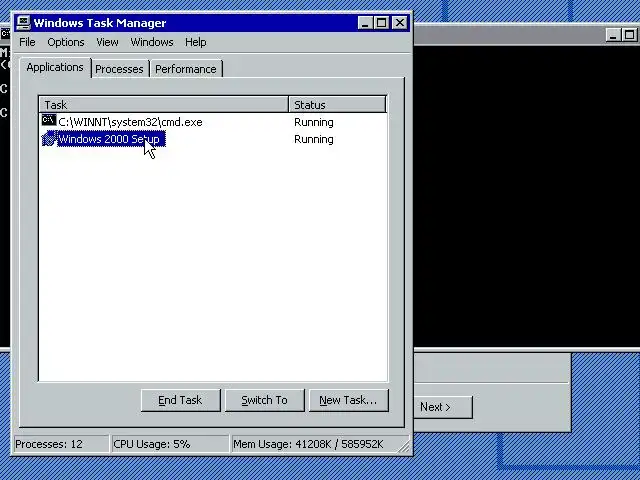Click the Task Manager title bar icon
640x480 pixels.
[x=23, y=23]
